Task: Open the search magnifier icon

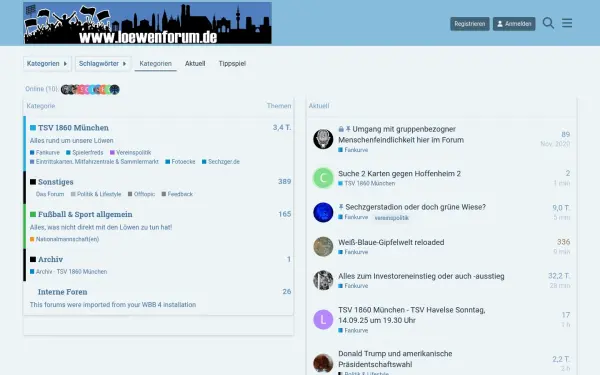Action: pos(548,23)
